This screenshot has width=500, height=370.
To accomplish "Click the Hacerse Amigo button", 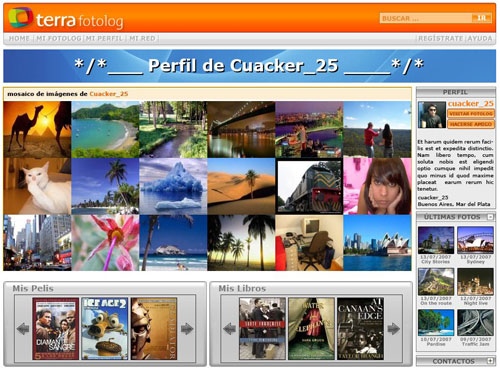I will (471, 124).
